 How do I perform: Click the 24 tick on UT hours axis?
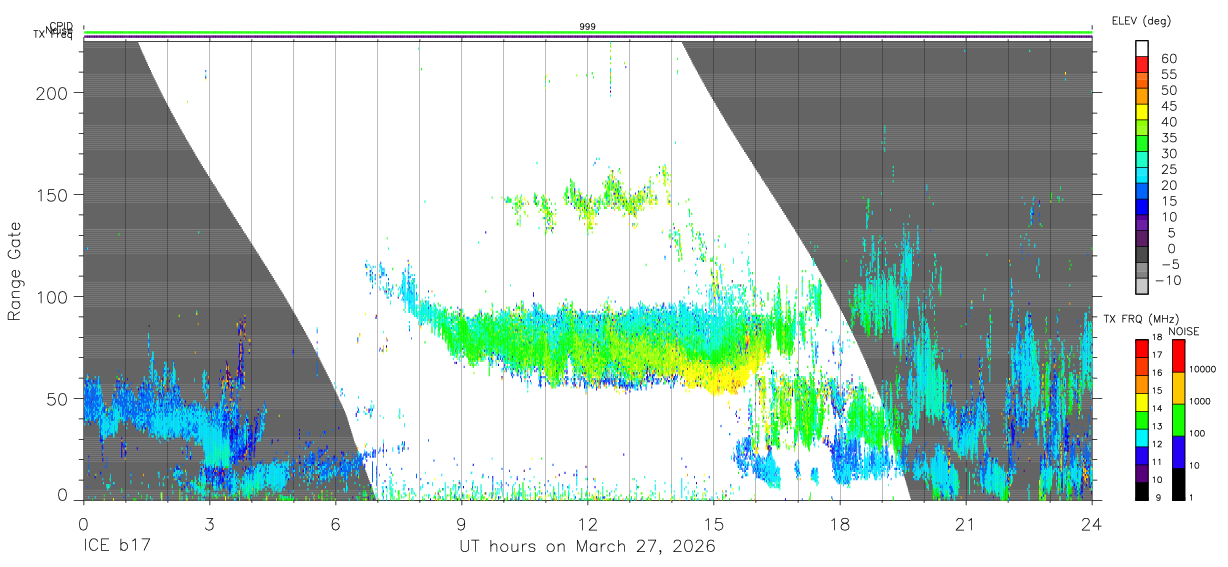(1092, 523)
